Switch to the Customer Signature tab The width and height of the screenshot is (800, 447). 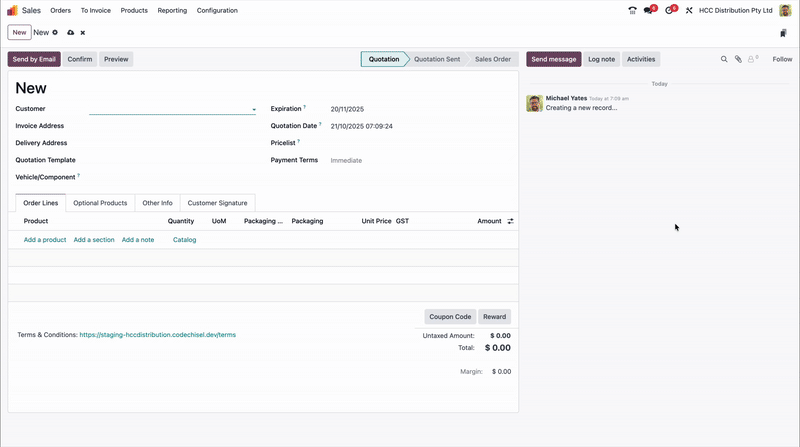[217, 203]
